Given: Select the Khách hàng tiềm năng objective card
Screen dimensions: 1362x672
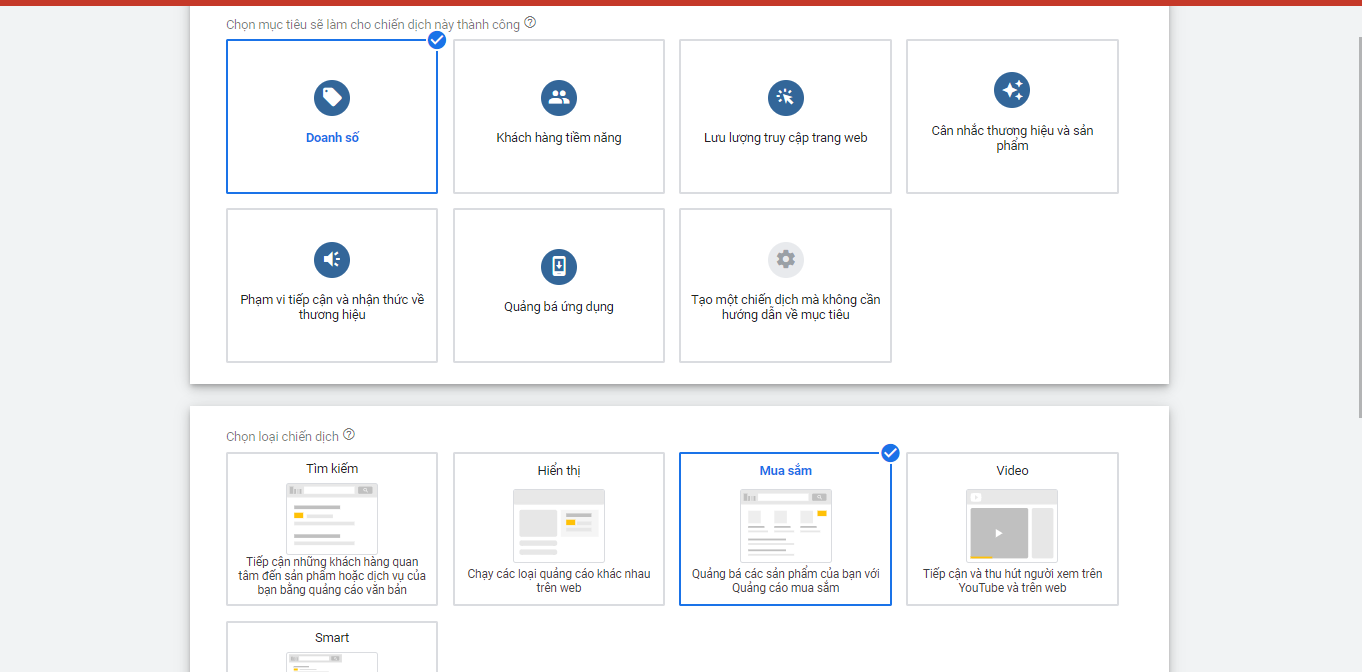Looking at the screenshot, I should coord(558,137).
